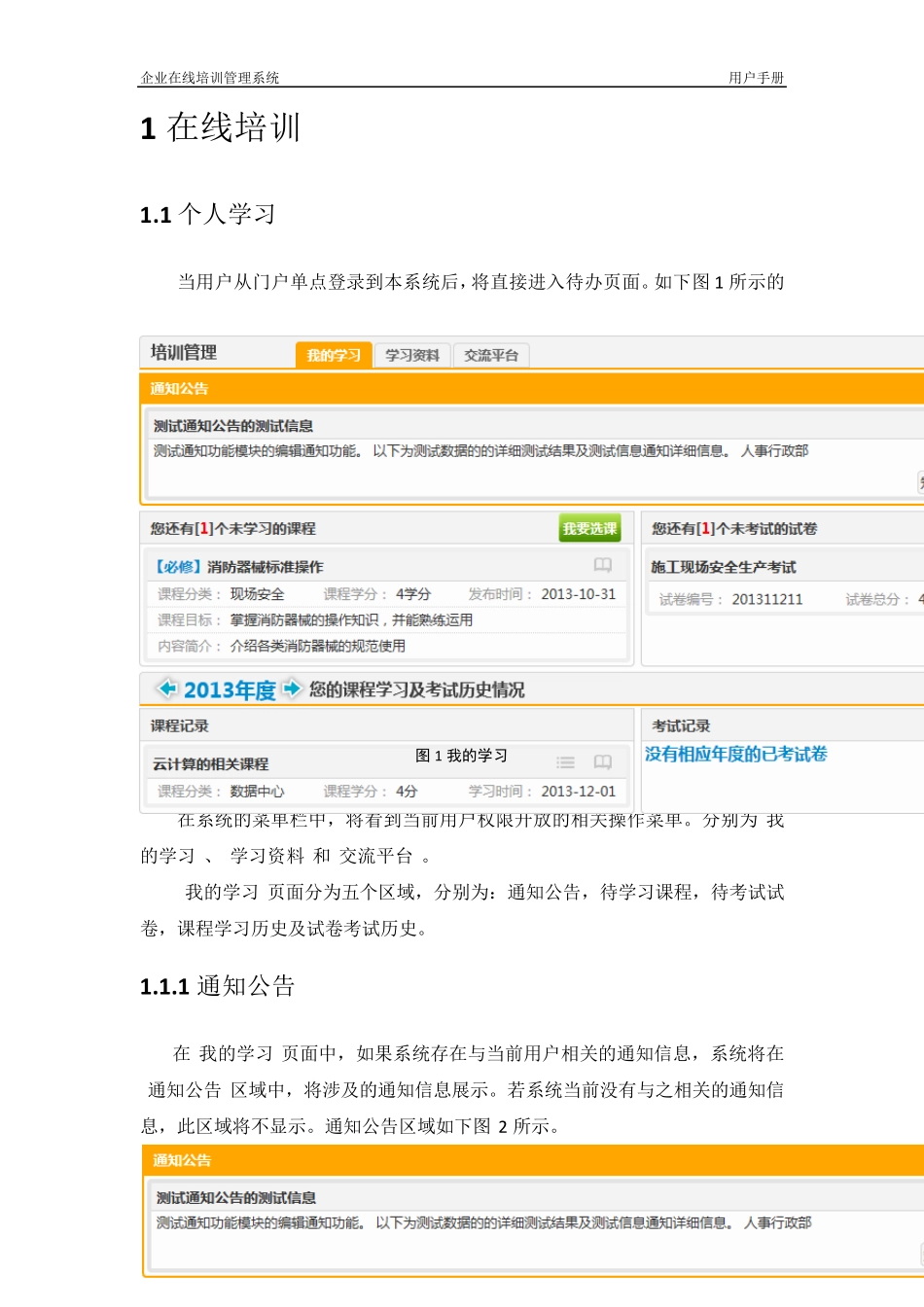Select exam number 201311211
The width and height of the screenshot is (924, 1307).
(767, 599)
